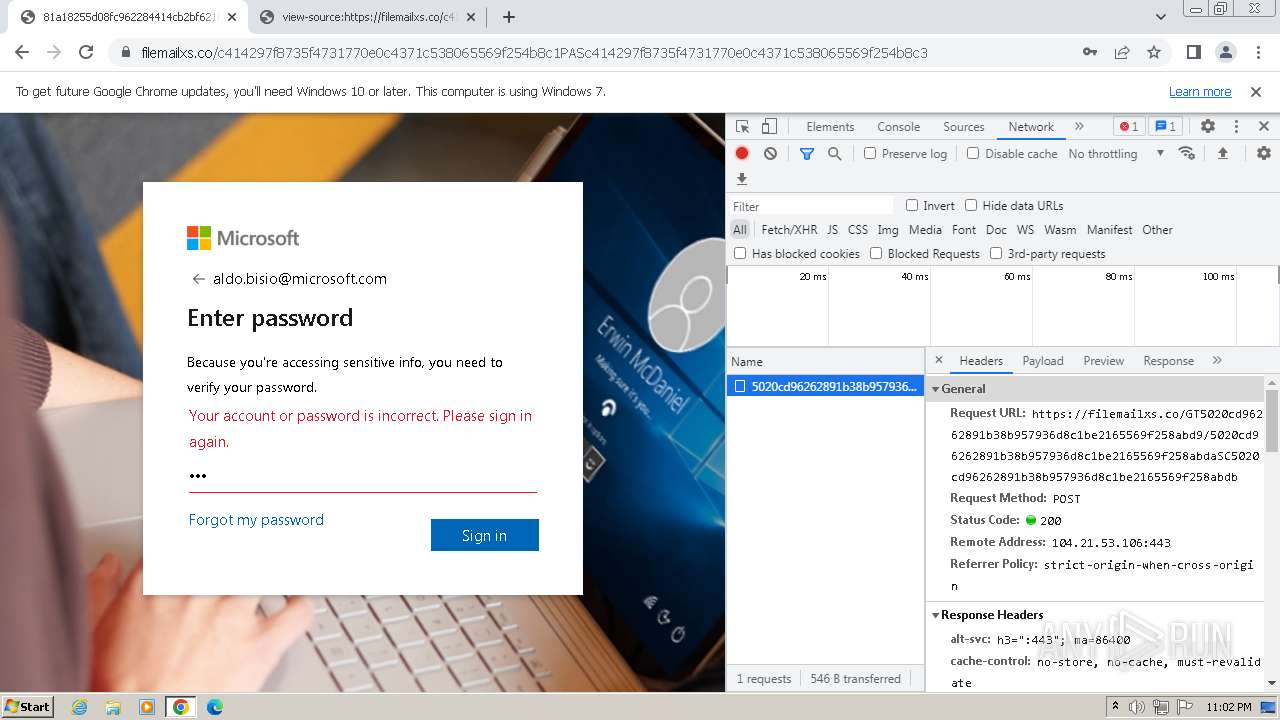Image resolution: width=1280 pixels, height=720 pixels.
Task: Open the Preview tab
Action: [1104, 361]
